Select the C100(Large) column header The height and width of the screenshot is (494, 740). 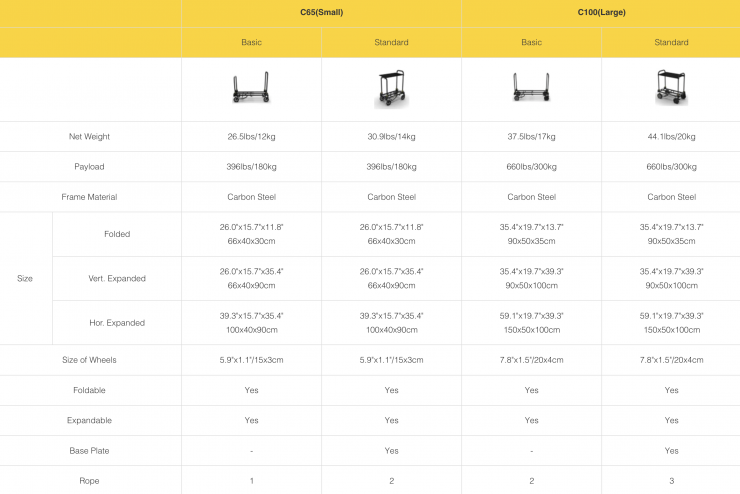(601, 13)
